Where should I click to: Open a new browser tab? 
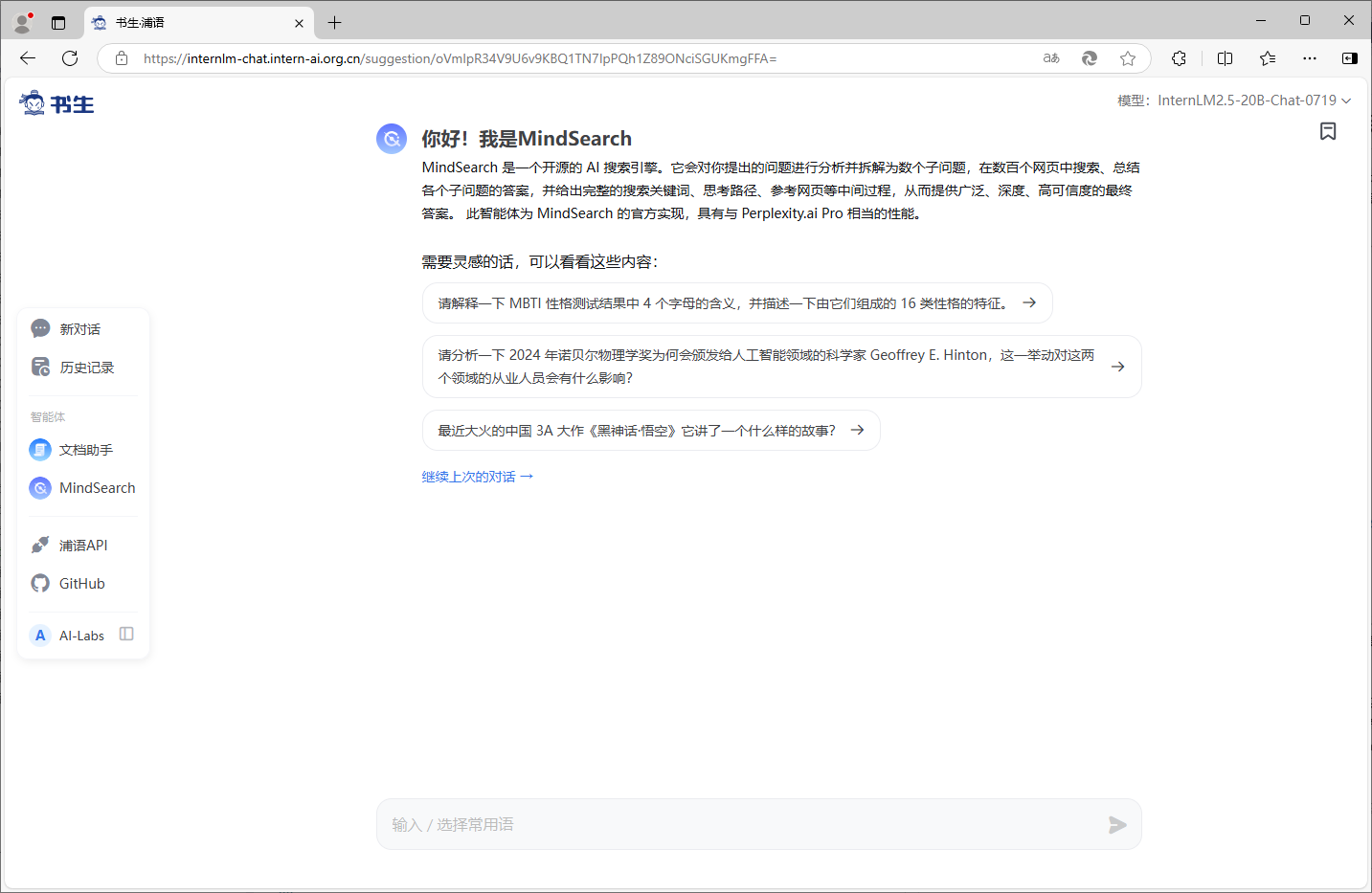tap(334, 23)
